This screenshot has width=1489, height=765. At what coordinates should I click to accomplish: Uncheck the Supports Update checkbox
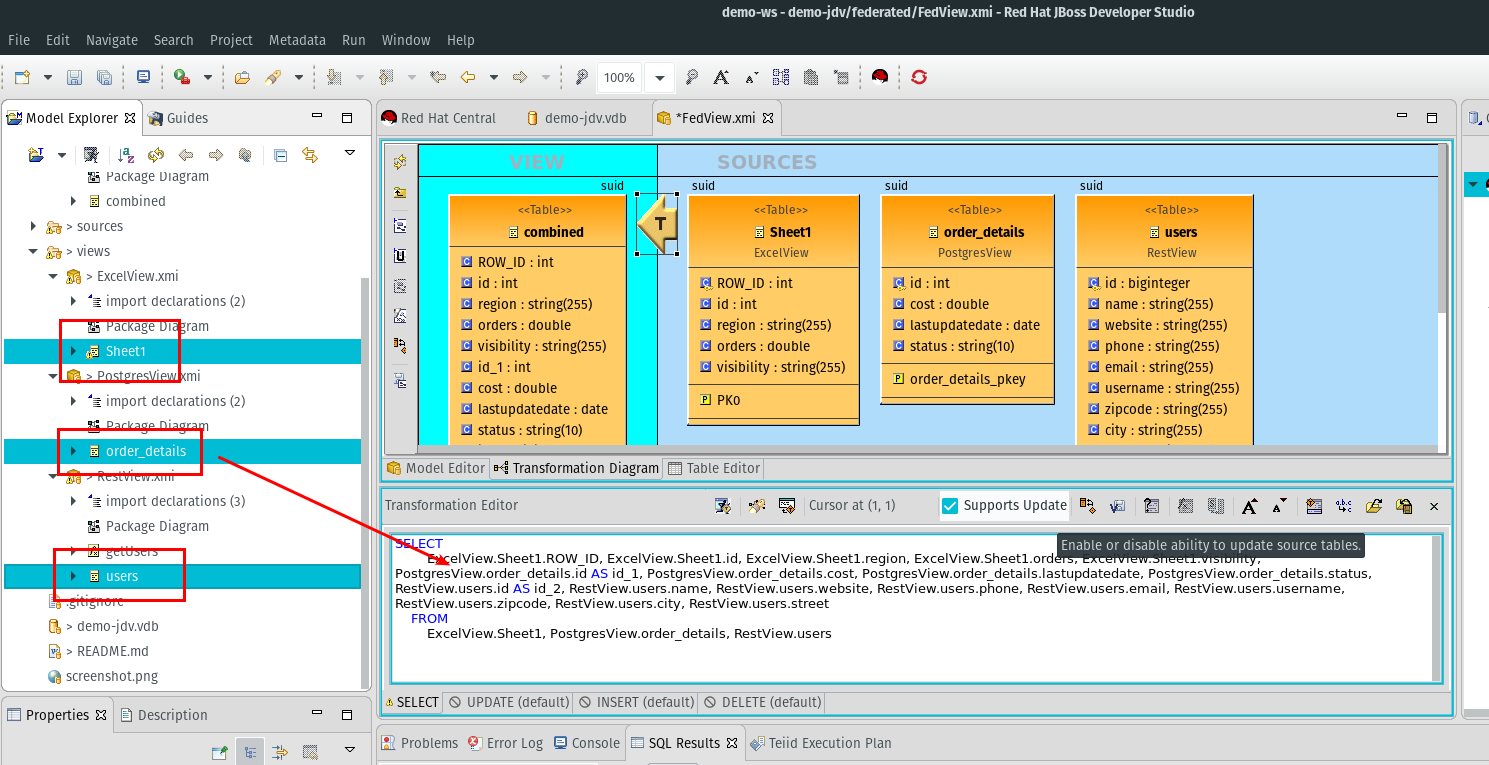951,506
